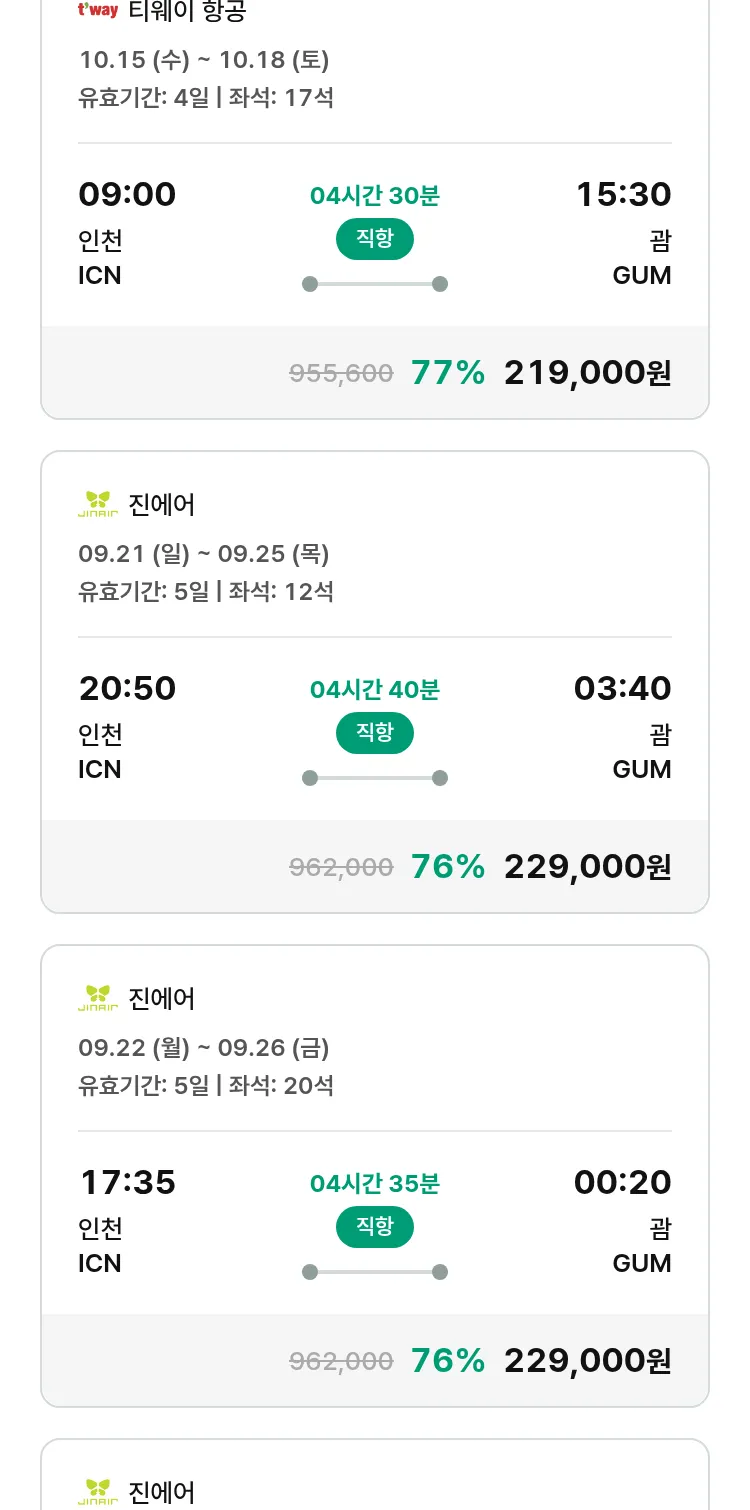
Task: Click Jin Air logo on 09.22 flight
Action: pos(98,998)
